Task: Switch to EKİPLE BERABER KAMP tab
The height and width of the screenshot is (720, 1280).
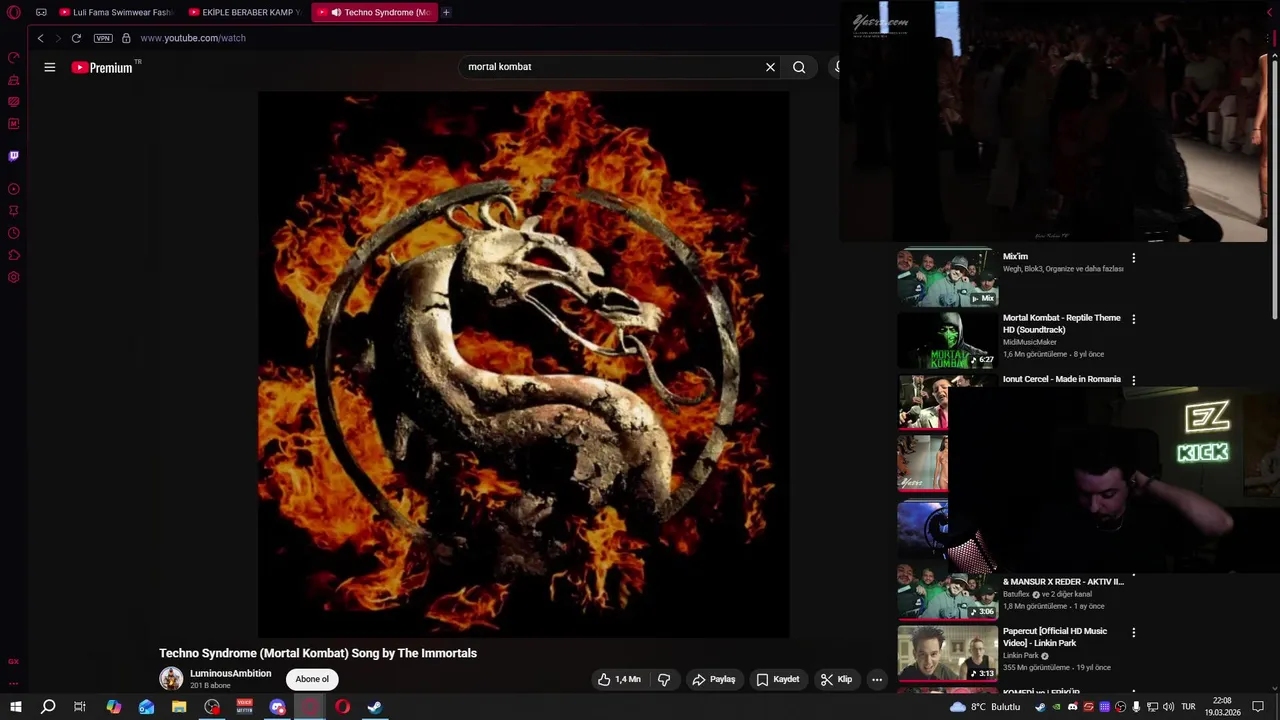Action: coord(245,12)
